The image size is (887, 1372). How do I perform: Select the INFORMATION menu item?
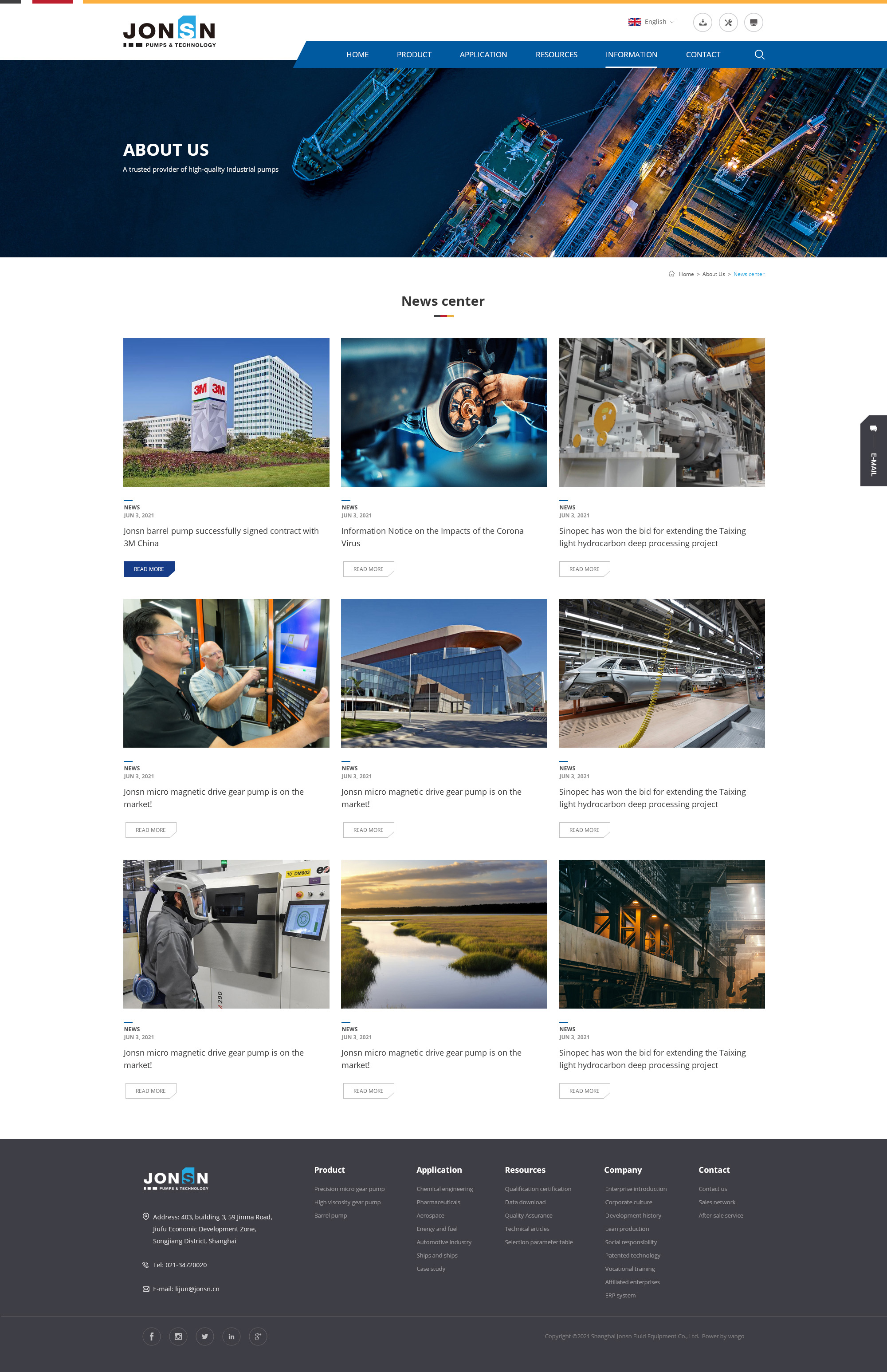coord(631,54)
